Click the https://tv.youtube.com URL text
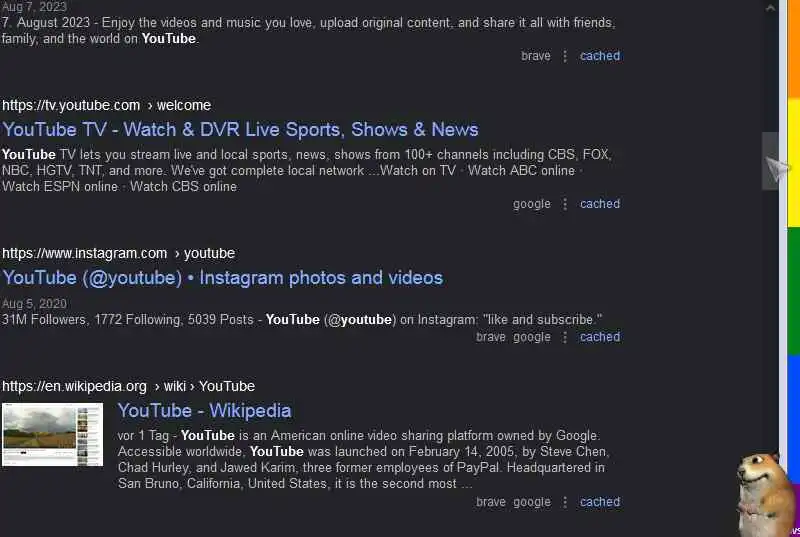The height and width of the screenshot is (537, 800). coord(71,105)
